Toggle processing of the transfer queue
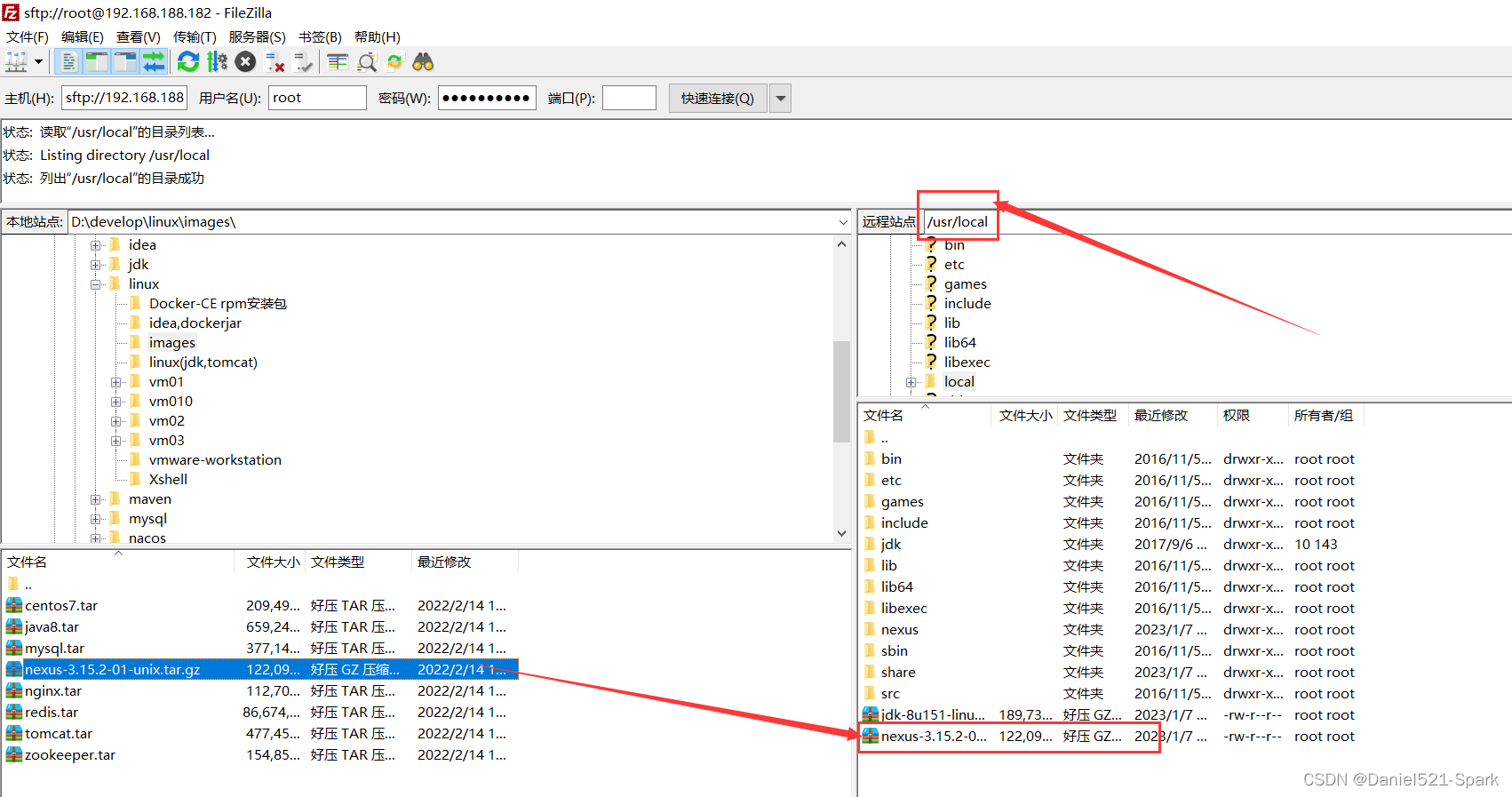1512x797 pixels. (217, 62)
